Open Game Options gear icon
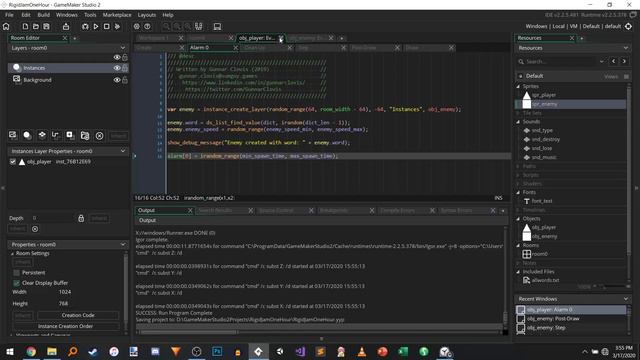Image resolution: width=640 pixels, height=360 pixels. (137, 27)
